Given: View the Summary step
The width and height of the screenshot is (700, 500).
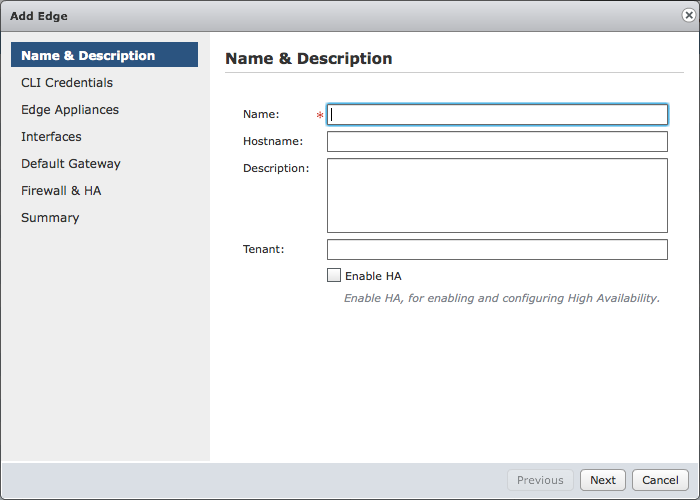Looking at the screenshot, I should coord(50,218).
